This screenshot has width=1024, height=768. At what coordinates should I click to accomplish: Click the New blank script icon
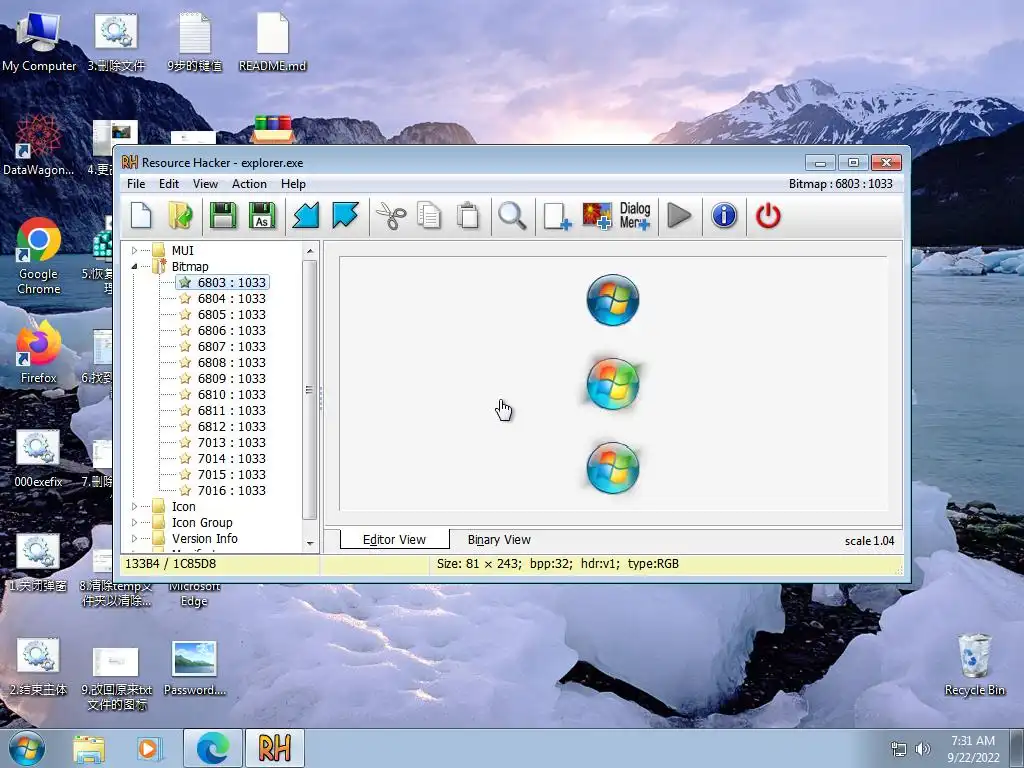pyautogui.click(x=141, y=216)
